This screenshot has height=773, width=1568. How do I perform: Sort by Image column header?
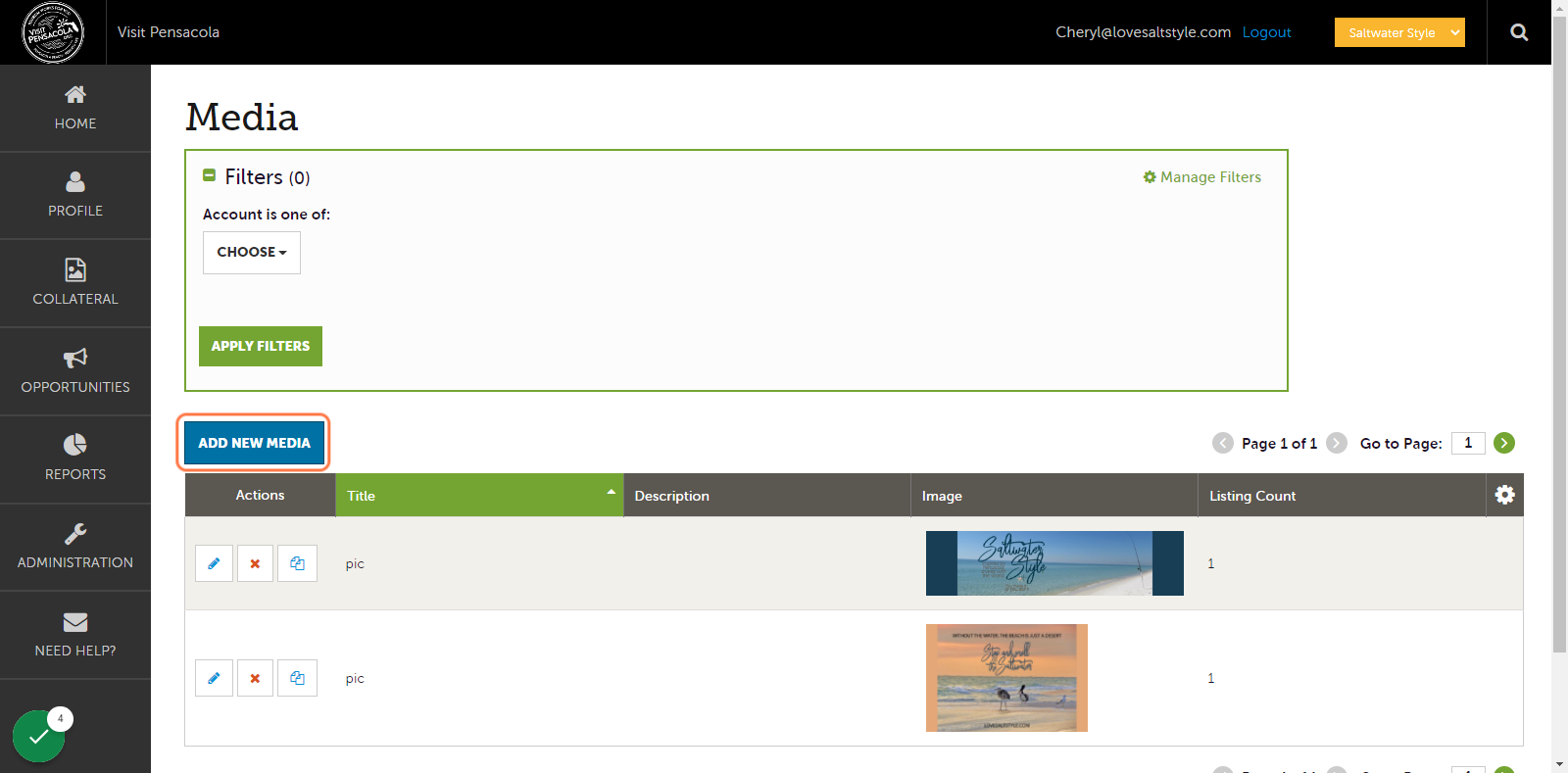pos(1054,496)
